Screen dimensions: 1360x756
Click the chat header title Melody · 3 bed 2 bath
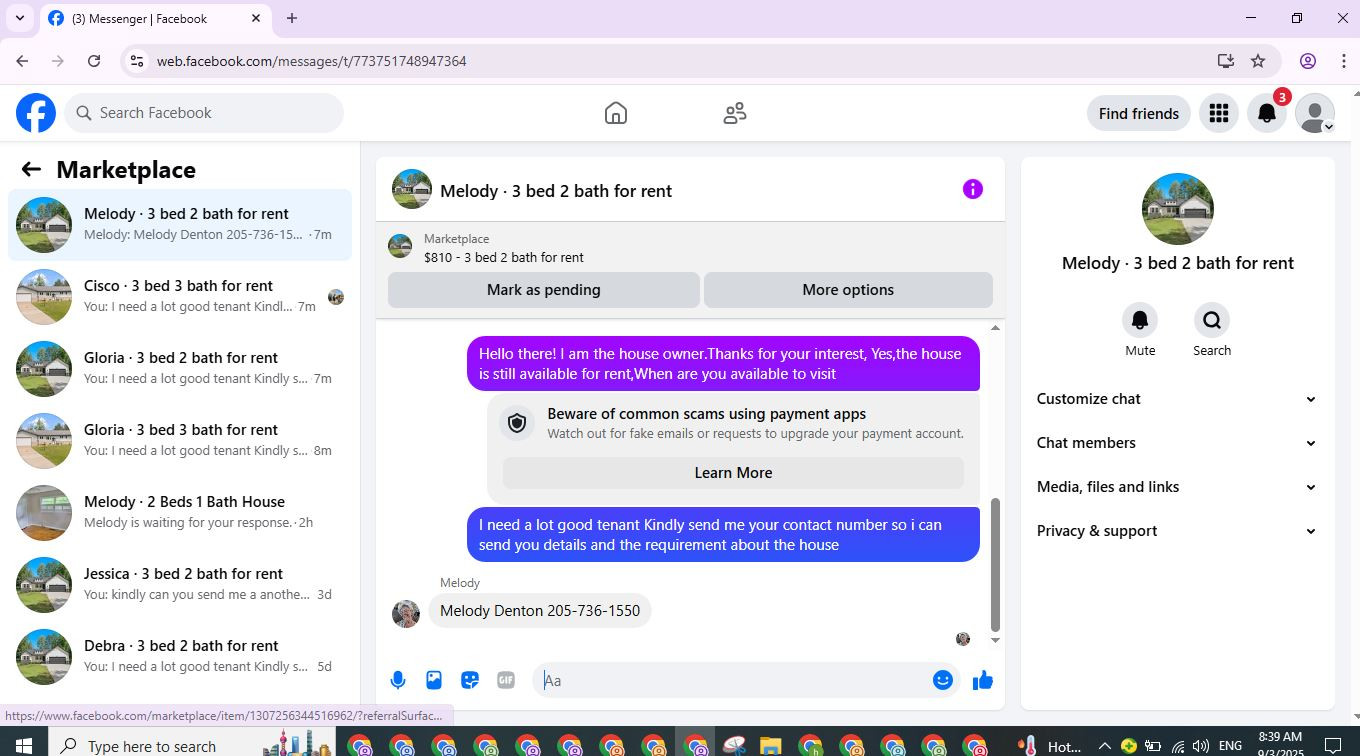[556, 191]
